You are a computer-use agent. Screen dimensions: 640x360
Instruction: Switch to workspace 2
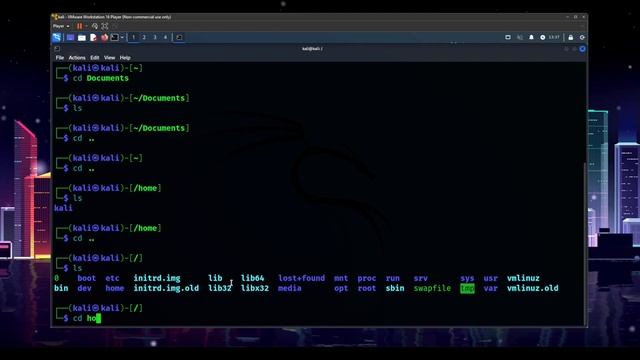[x=144, y=37]
